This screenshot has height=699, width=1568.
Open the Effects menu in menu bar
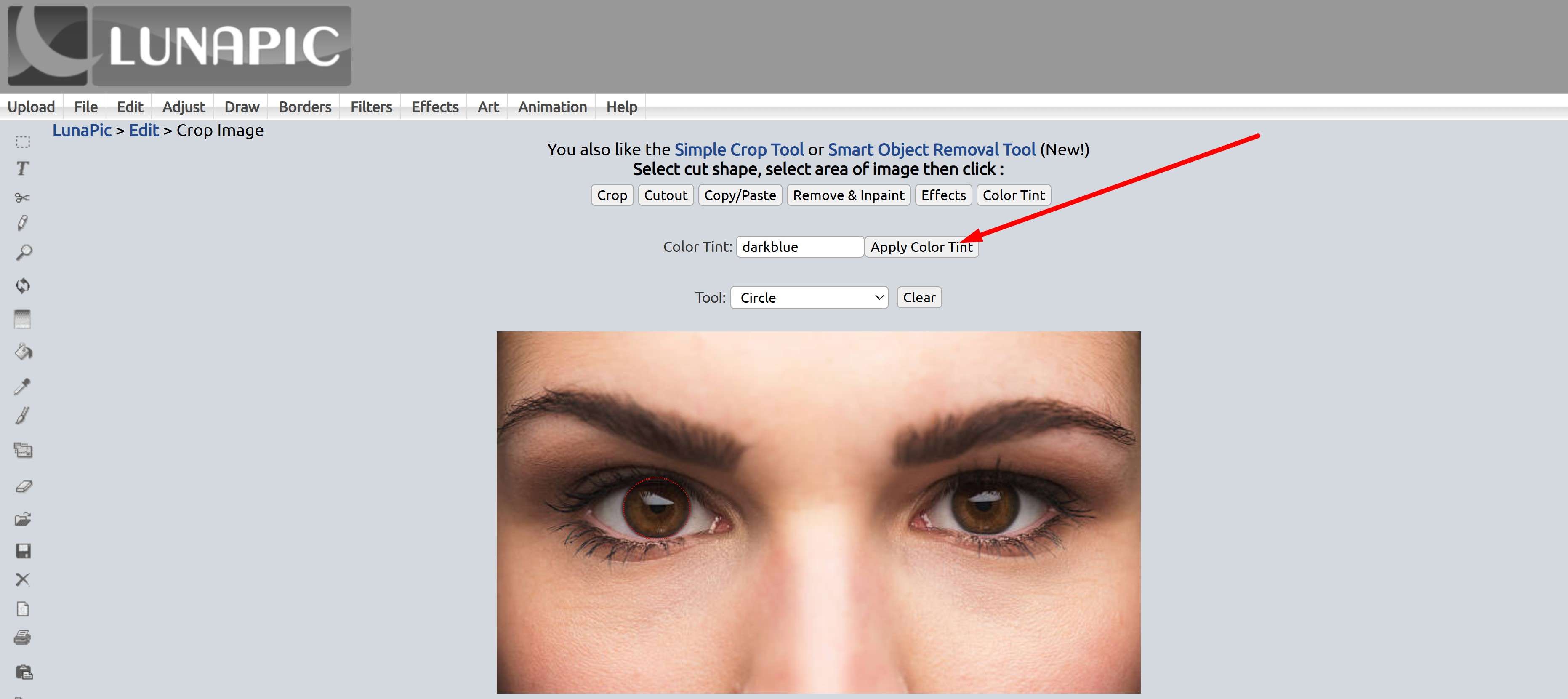click(434, 107)
